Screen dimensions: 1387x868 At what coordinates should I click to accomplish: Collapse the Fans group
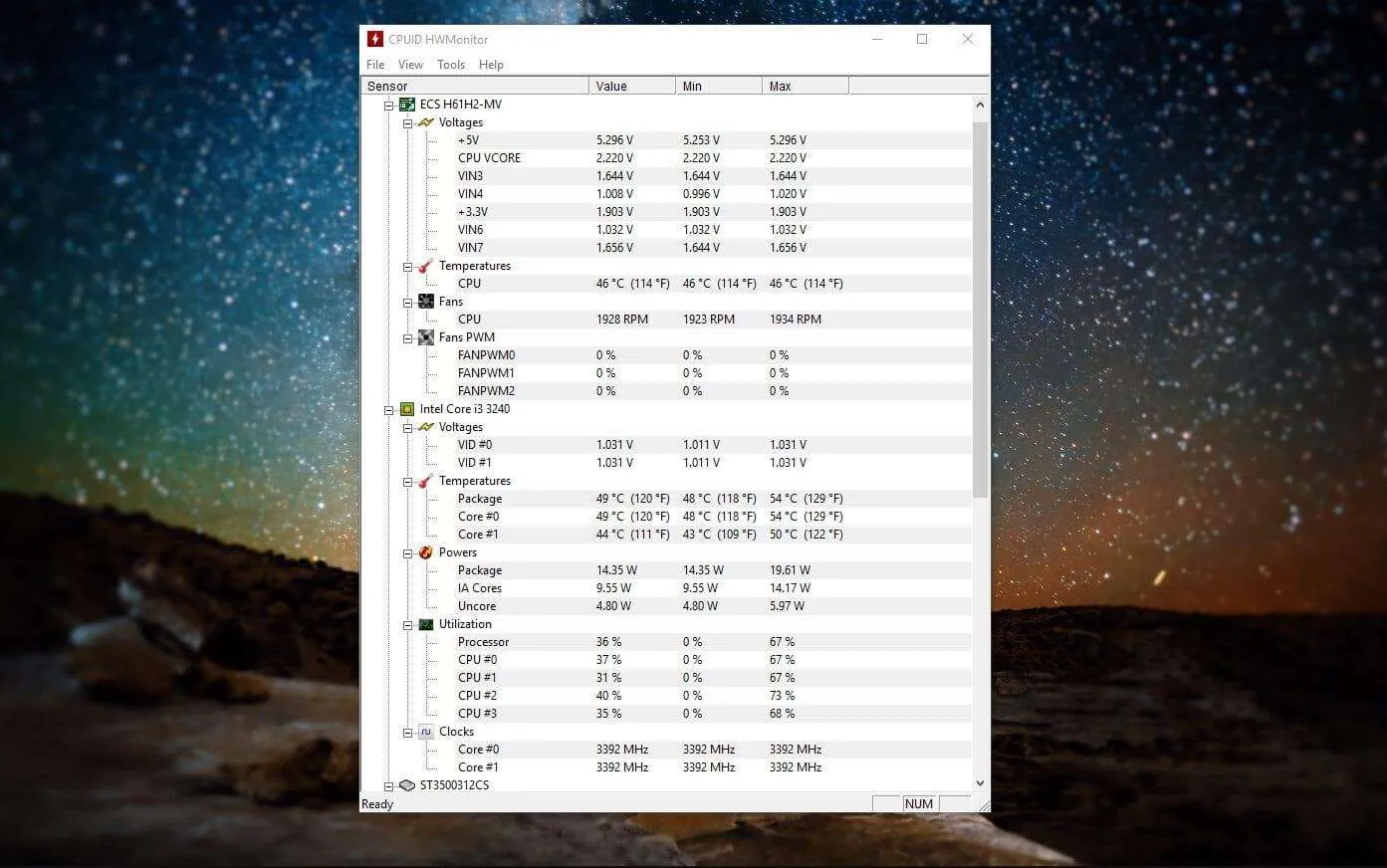(407, 303)
